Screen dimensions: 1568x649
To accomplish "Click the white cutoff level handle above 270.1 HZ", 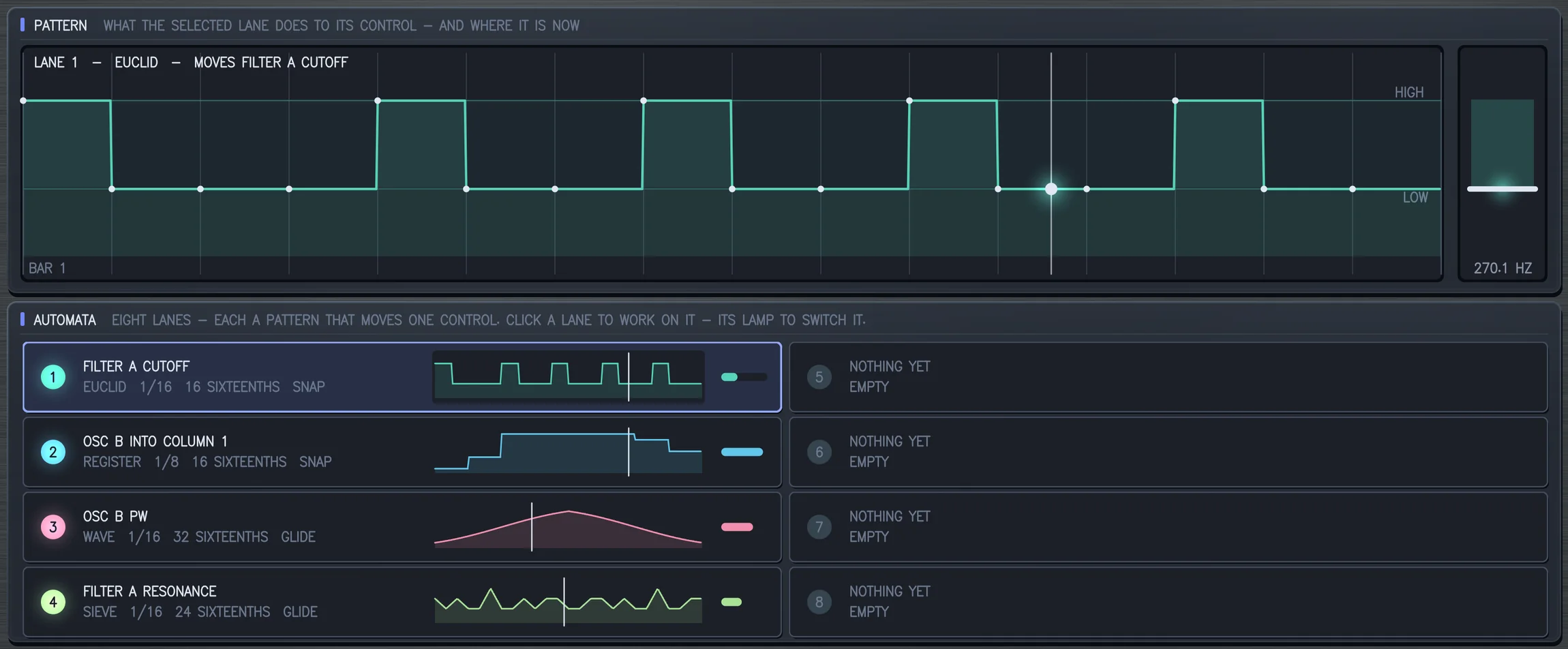I will pos(1503,189).
